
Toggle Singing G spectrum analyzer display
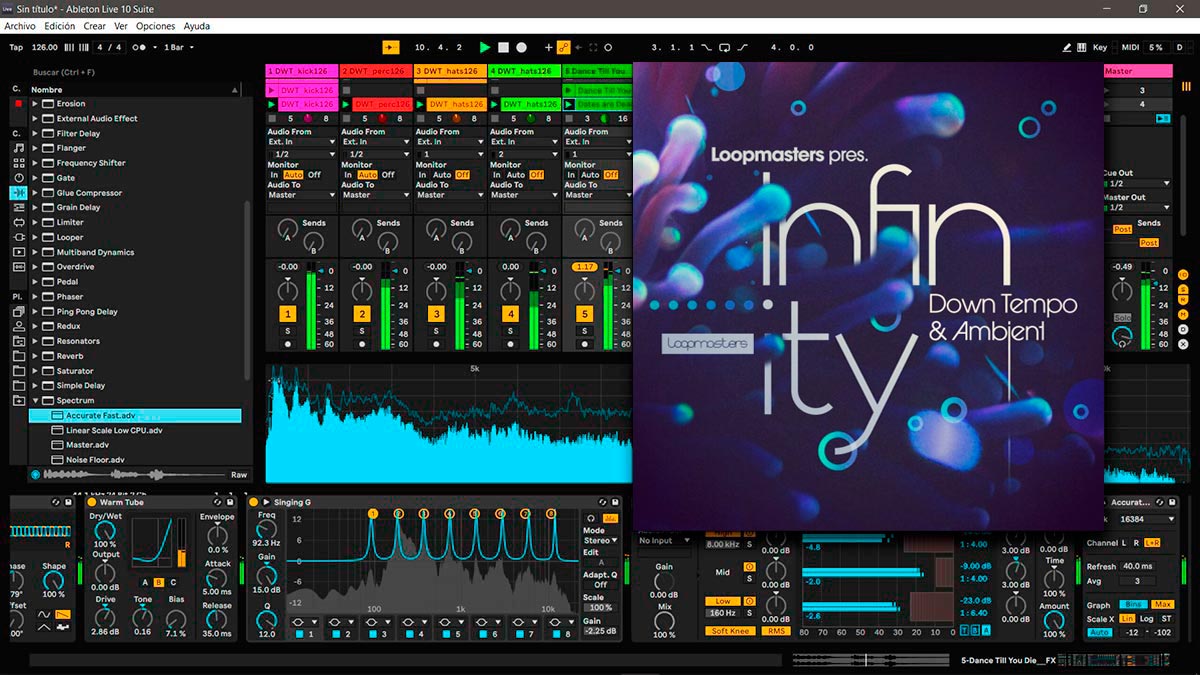(610, 517)
